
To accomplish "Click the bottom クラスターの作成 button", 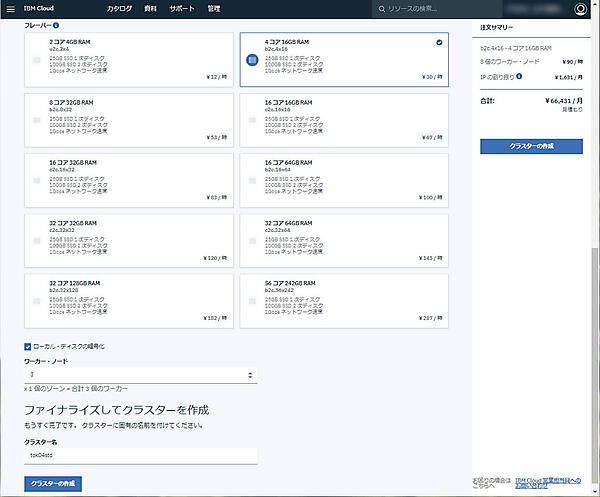I will tap(55, 484).
